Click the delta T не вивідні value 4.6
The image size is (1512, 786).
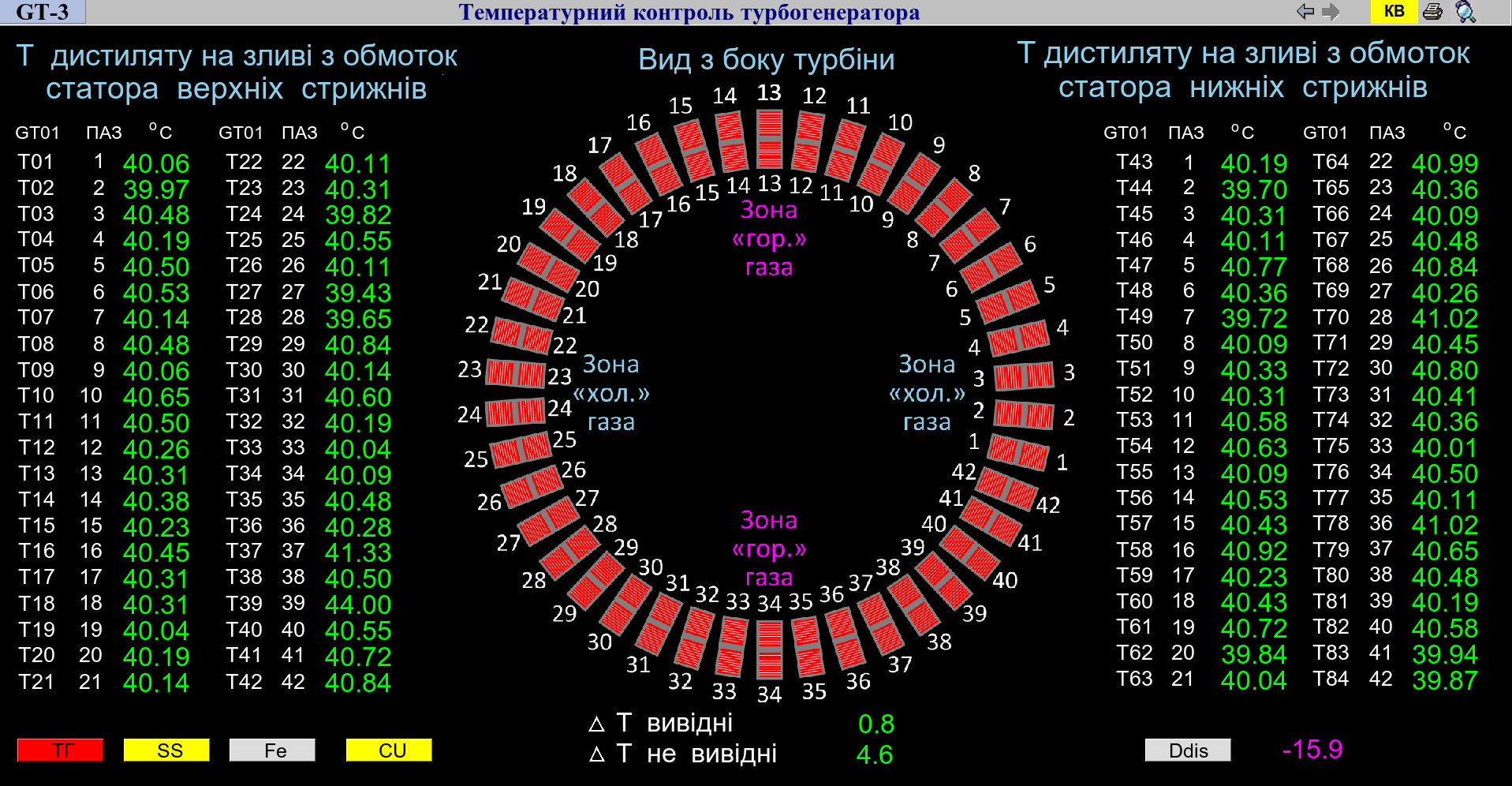[x=874, y=755]
